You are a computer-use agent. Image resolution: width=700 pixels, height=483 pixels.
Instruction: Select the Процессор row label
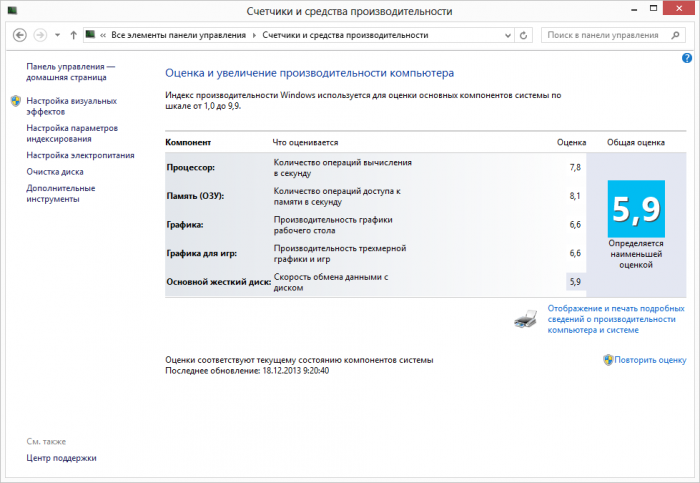191,167
